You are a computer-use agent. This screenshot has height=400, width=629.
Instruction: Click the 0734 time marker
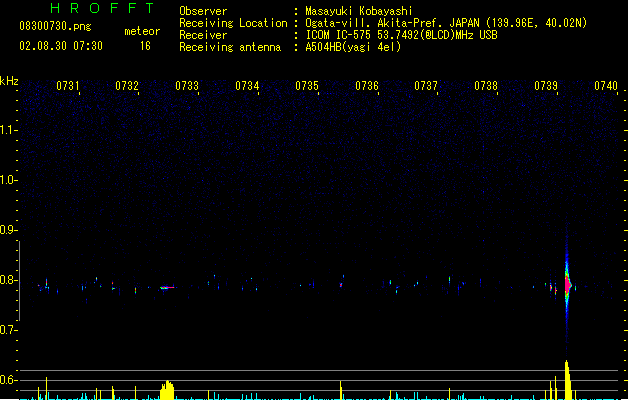pyautogui.click(x=247, y=86)
